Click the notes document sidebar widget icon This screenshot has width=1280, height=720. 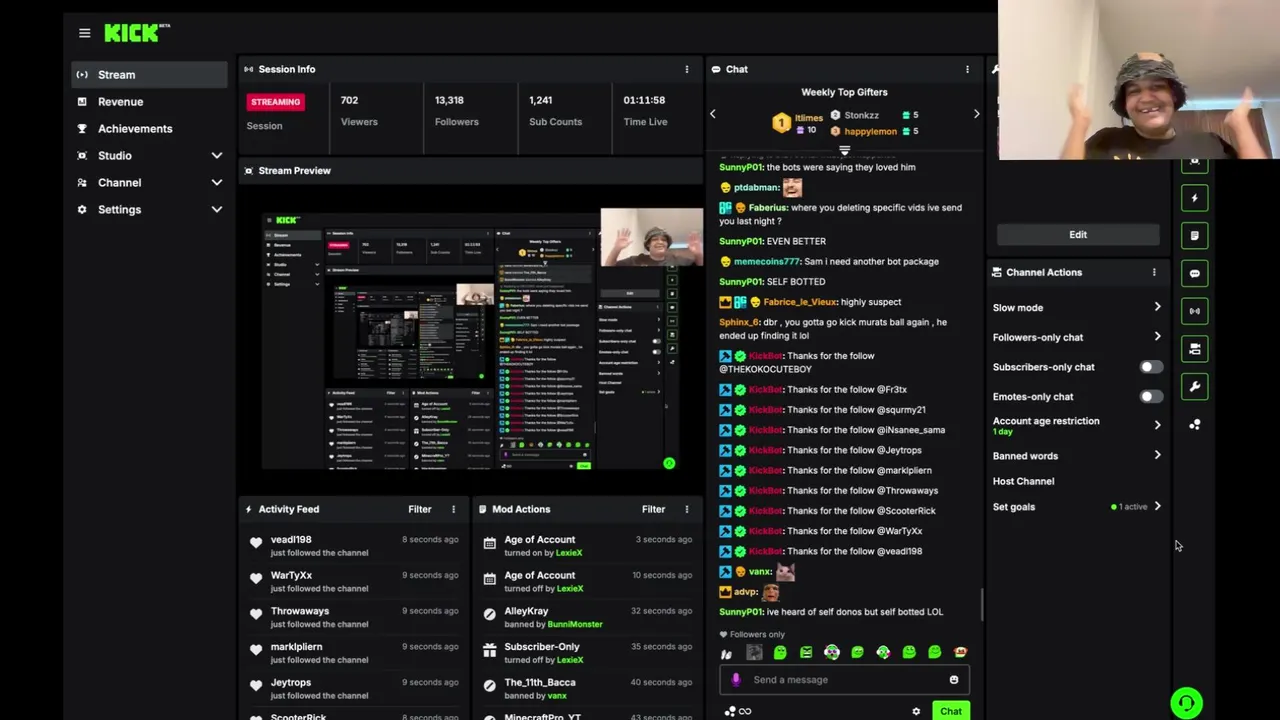tap(1194, 236)
